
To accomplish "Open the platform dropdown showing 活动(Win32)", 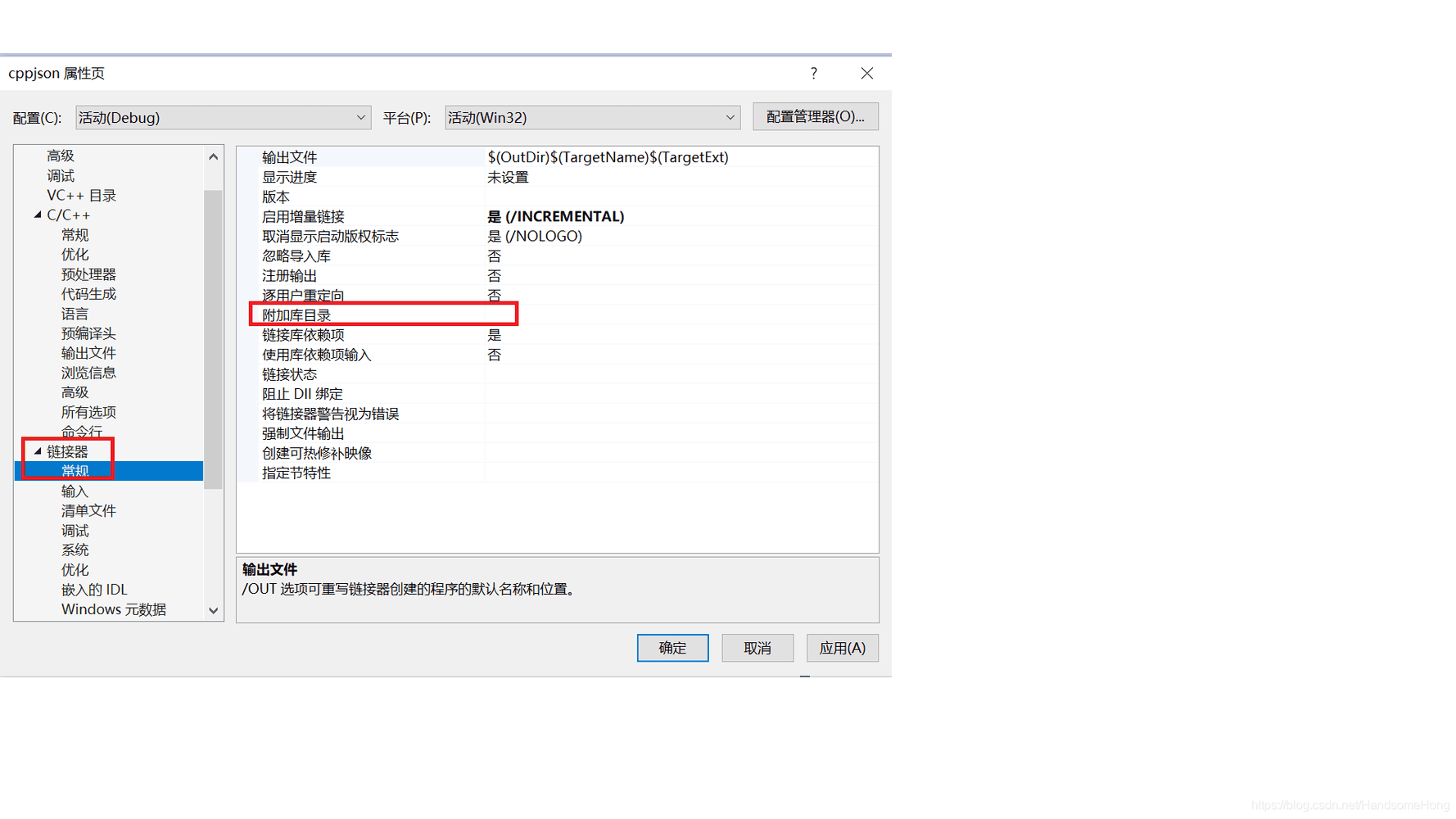I will click(592, 117).
